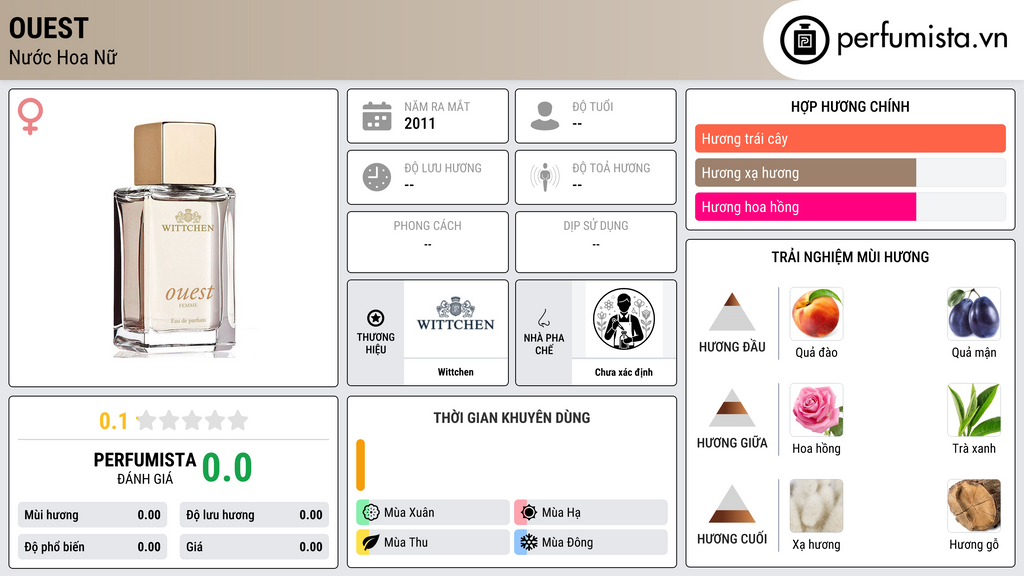Click the sillage icon for Độ toả hương

(545, 177)
